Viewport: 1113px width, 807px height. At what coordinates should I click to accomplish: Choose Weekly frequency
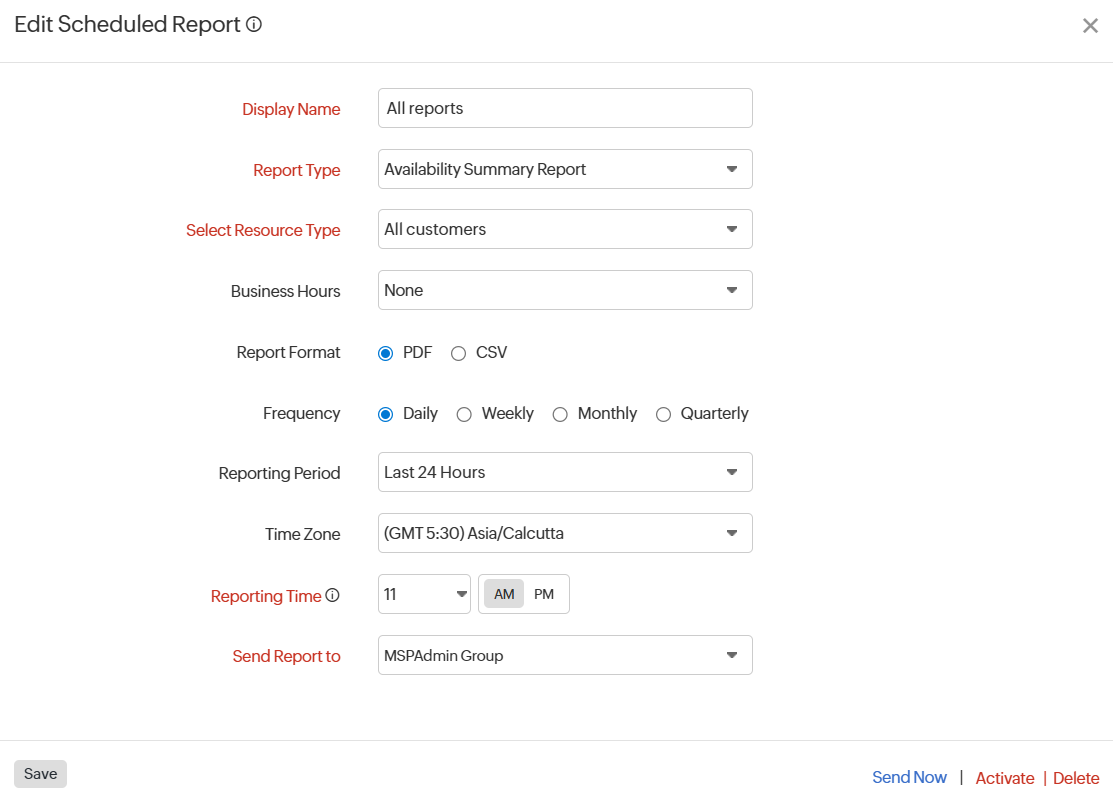464,413
